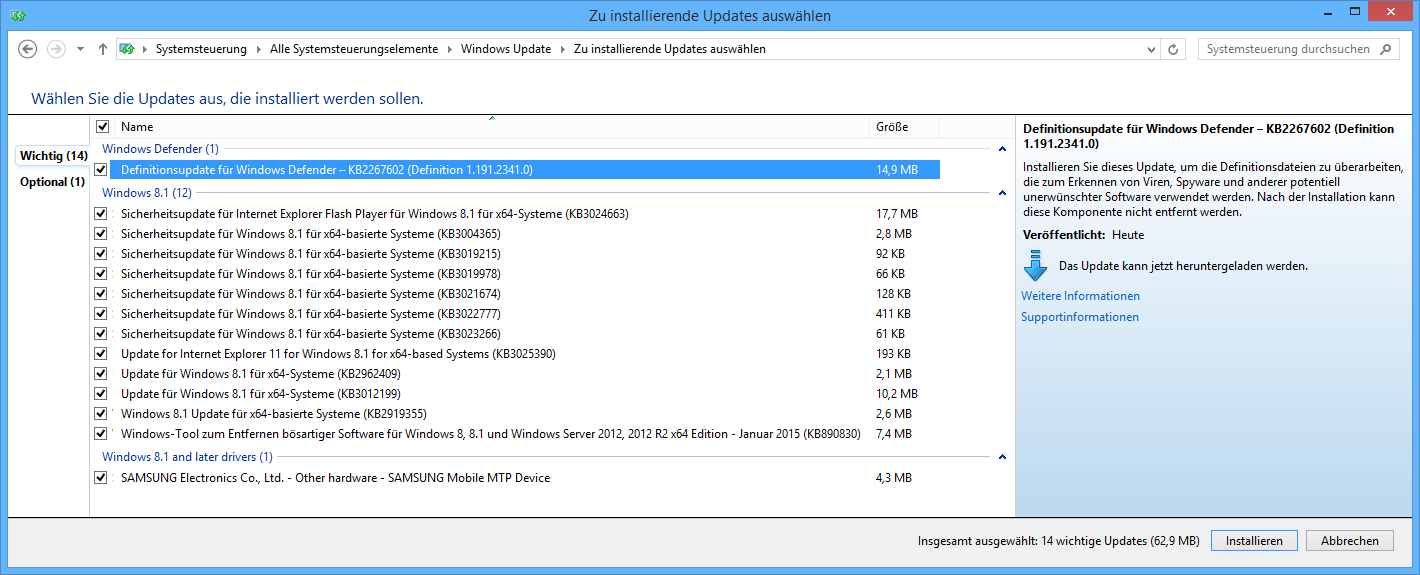Click Alle Systemsteuerungselemente breadcrumb
The width and height of the screenshot is (1420, 575).
pyautogui.click(x=354, y=49)
